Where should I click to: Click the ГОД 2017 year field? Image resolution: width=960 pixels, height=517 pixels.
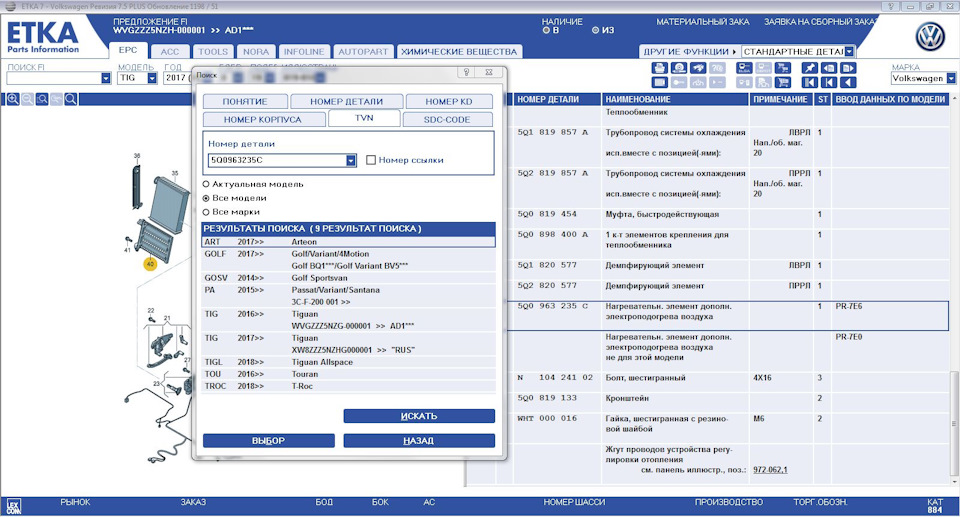[x=178, y=78]
